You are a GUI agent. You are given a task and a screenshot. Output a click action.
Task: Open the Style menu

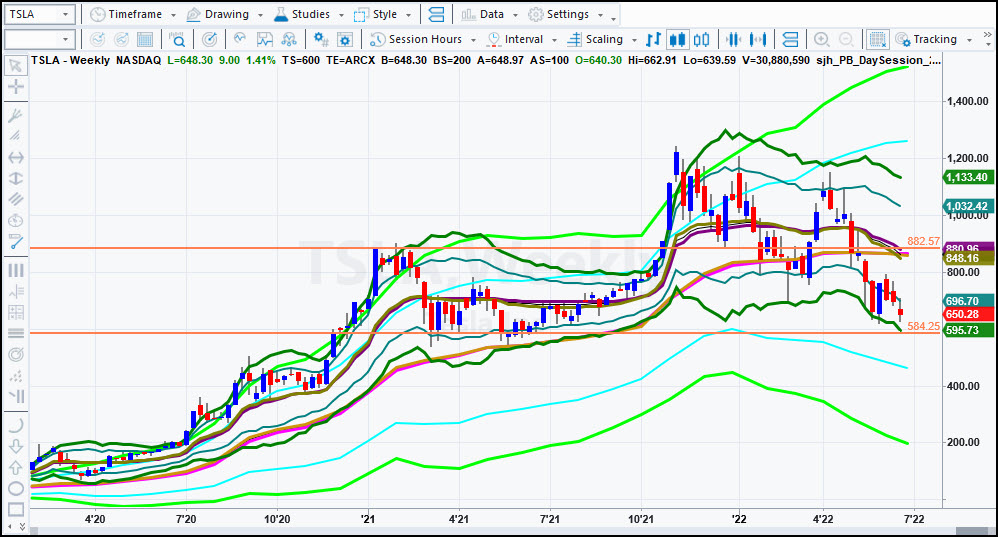(x=383, y=14)
